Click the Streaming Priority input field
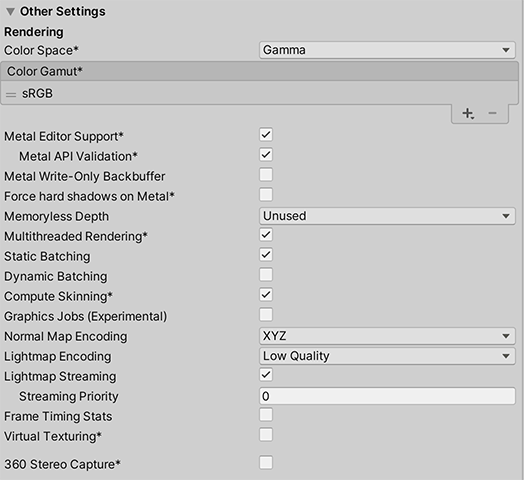Screen dimensions: 524x480 [x=387, y=396]
